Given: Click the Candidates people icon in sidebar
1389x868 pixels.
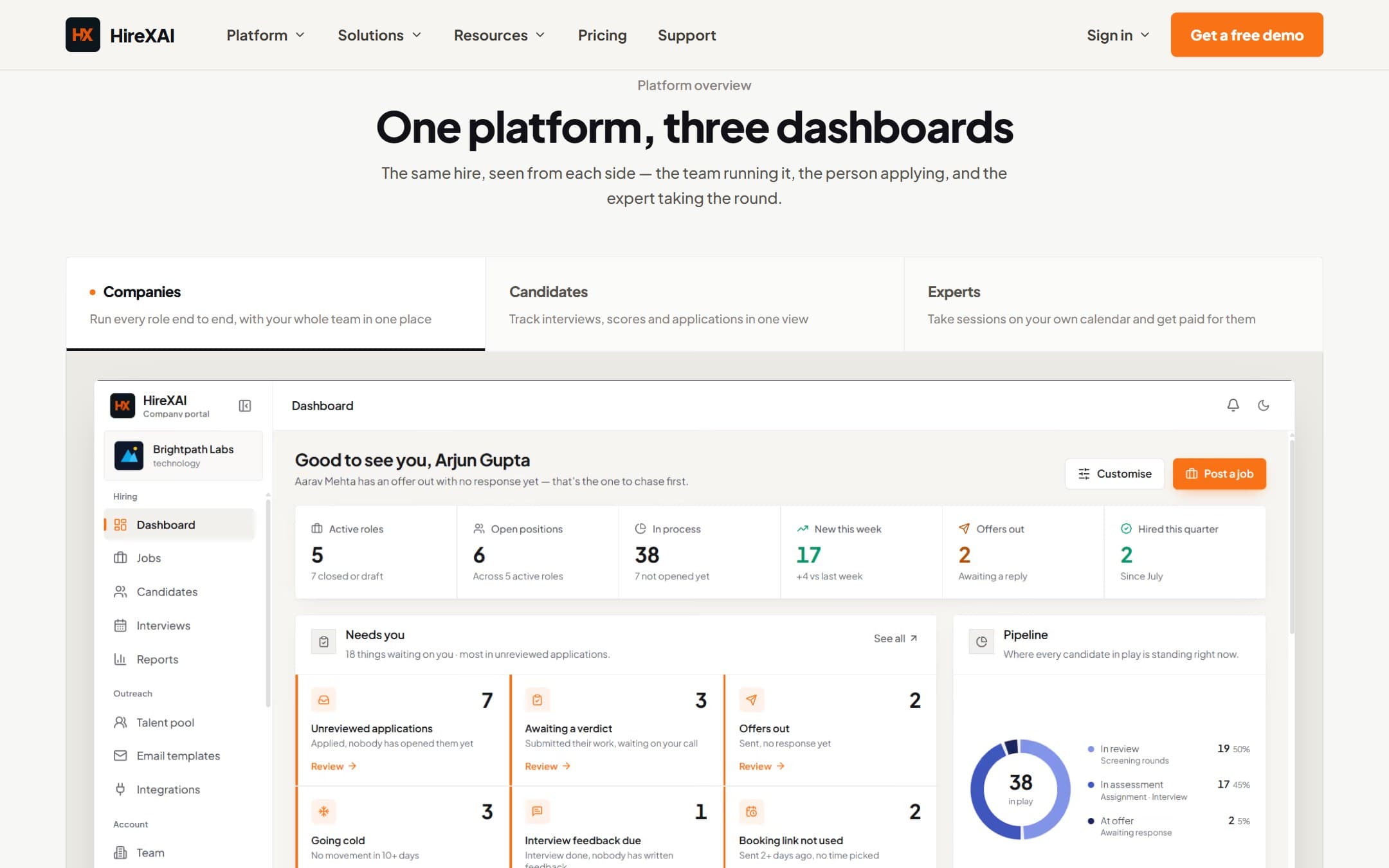Looking at the screenshot, I should click(120, 592).
